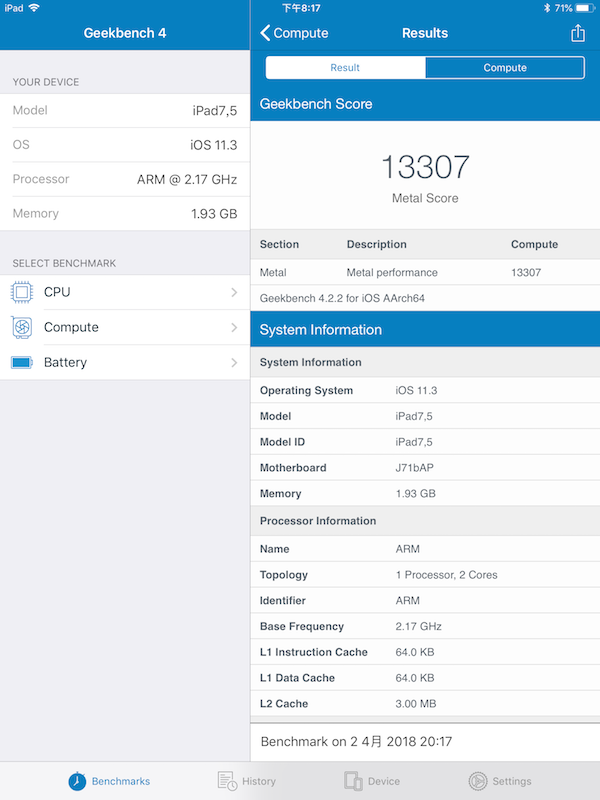The image size is (600, 800).
Task: Tap the 13307 Metal Score value
Action: [425, 167]
